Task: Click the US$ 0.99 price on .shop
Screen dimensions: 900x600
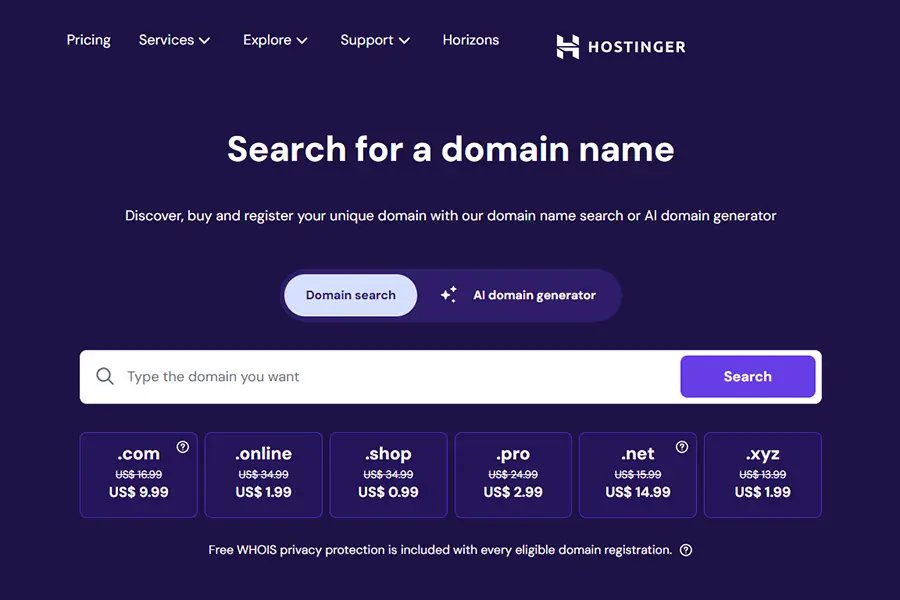Action: coord(389,492)
